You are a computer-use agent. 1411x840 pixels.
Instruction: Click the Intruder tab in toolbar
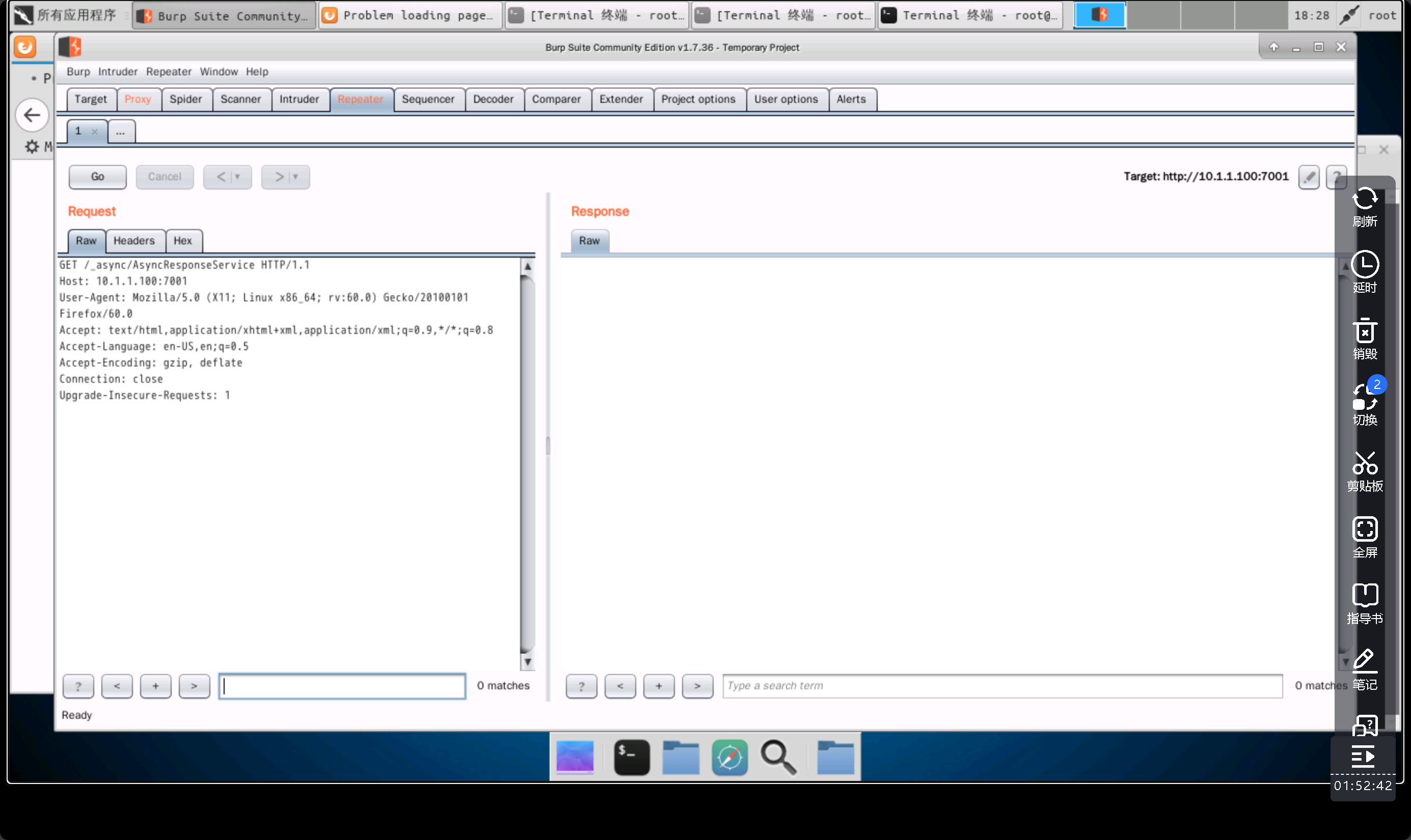[299, 99]
